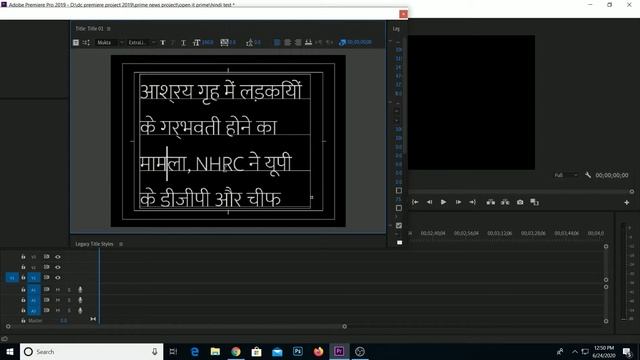
Task: Export a frame with the camera icon
Action: point(520,202)
